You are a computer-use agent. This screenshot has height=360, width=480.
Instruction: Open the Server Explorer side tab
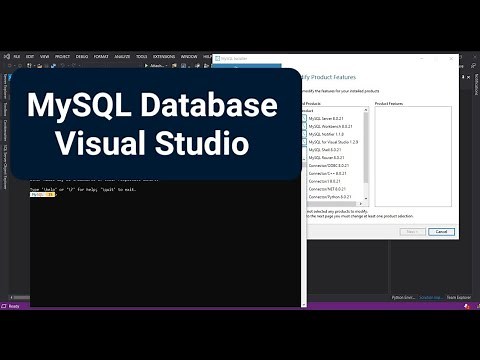(5, 87)
